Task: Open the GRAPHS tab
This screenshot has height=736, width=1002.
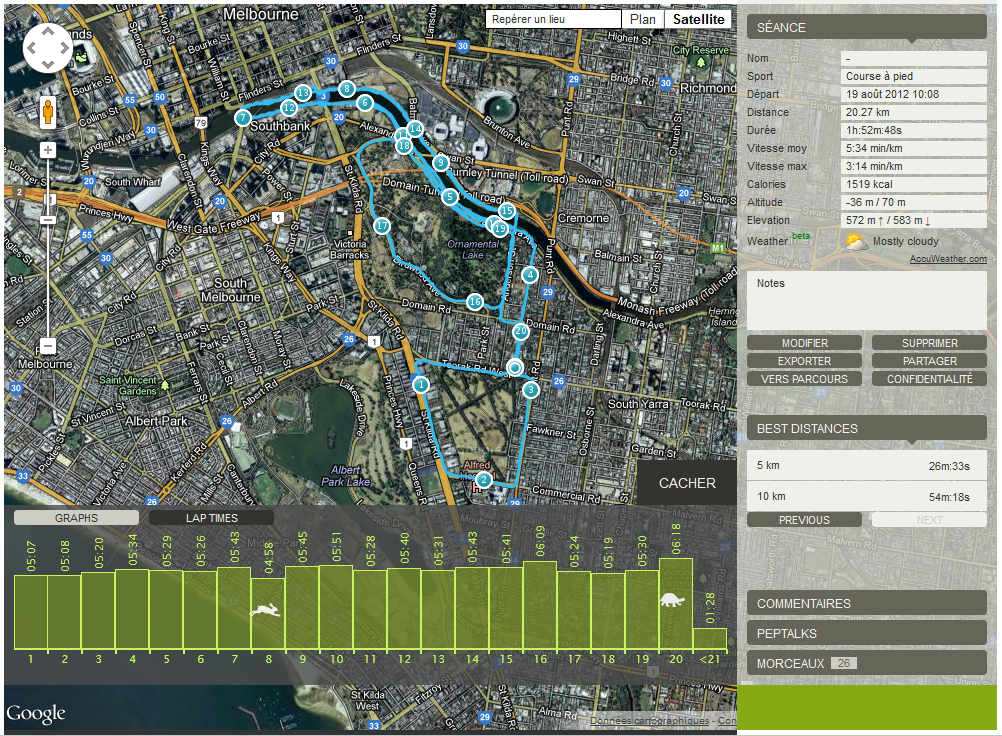Action: (76, 518)
